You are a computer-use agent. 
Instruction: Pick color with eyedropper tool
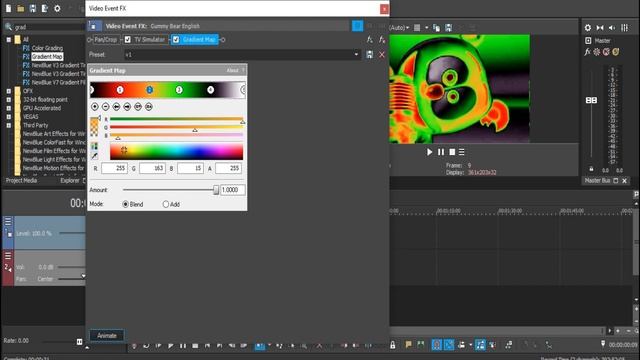pos(95,156)
